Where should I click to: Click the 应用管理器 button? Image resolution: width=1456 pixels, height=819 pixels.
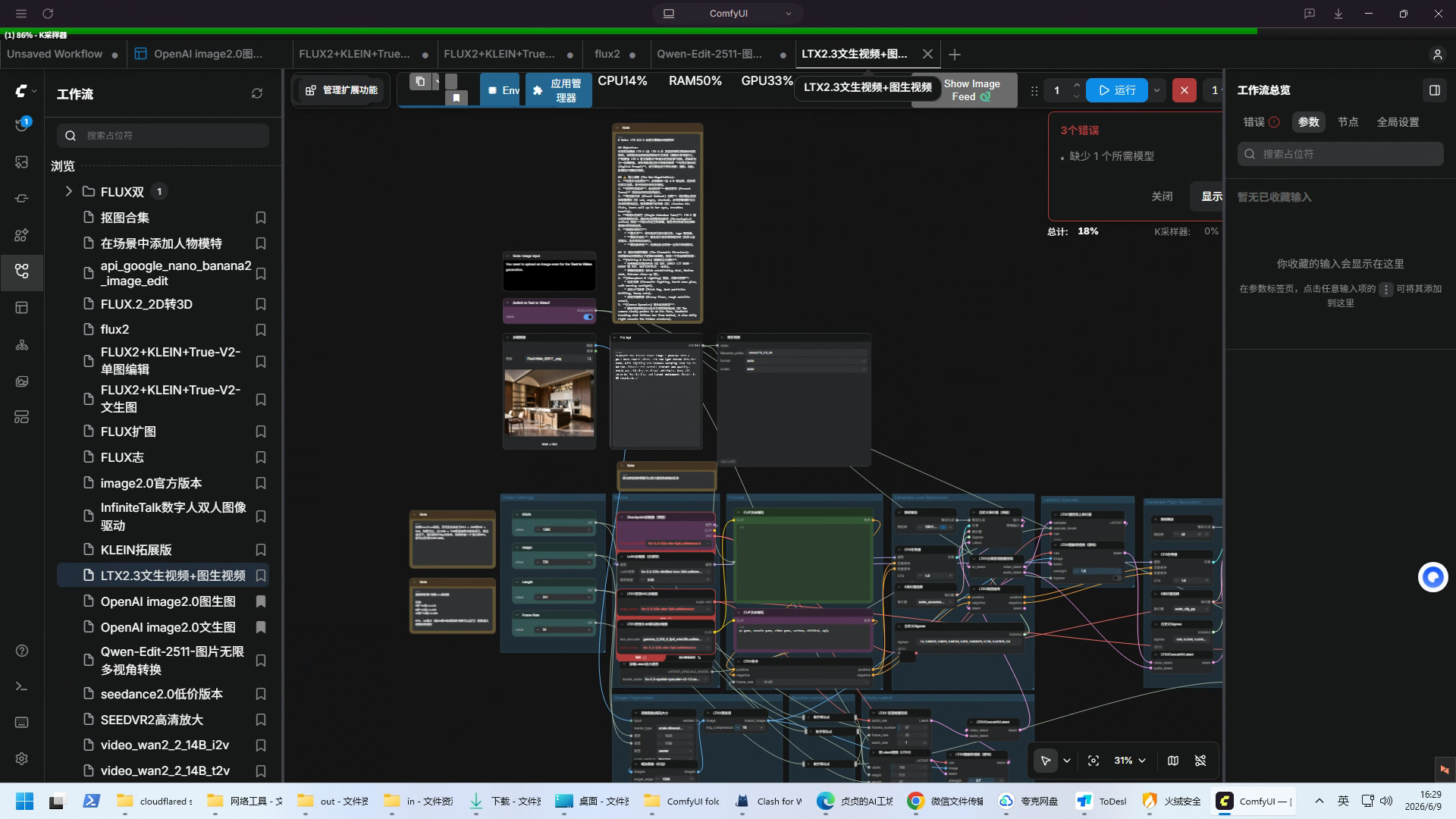tap(559, 90)
